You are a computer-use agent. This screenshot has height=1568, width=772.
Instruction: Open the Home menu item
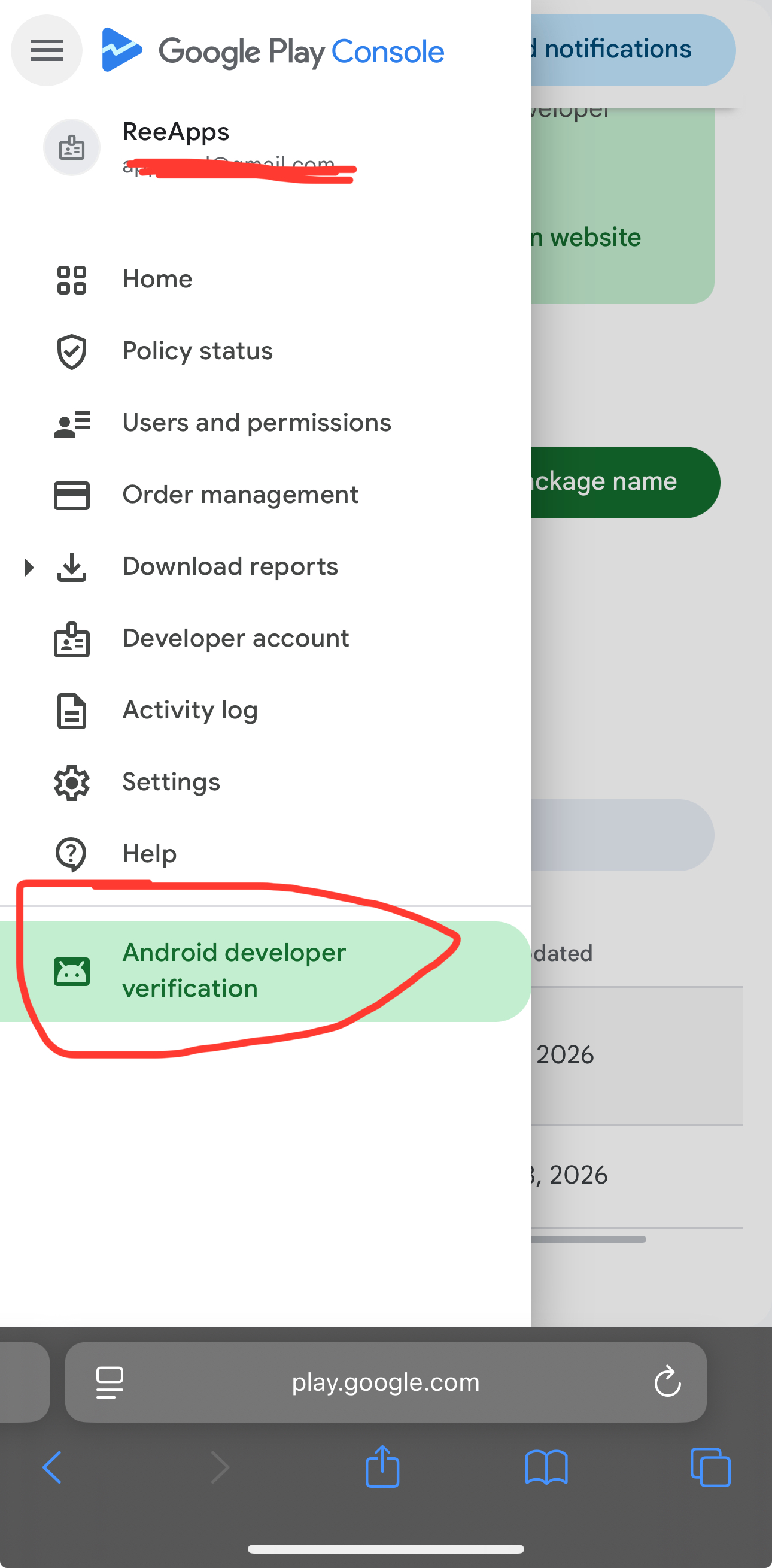coord(266,280)
